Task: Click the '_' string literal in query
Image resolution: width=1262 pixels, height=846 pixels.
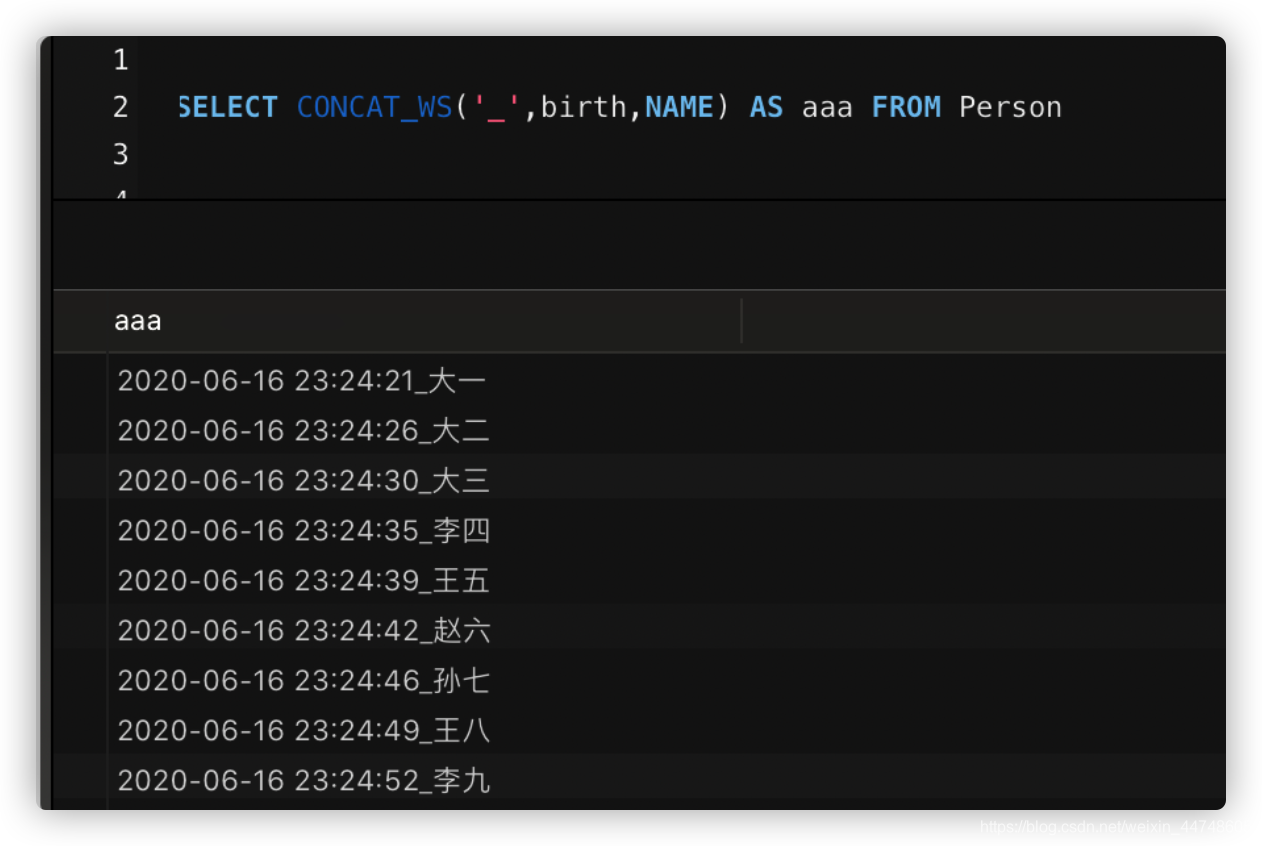Action: [x=497, y=108]
